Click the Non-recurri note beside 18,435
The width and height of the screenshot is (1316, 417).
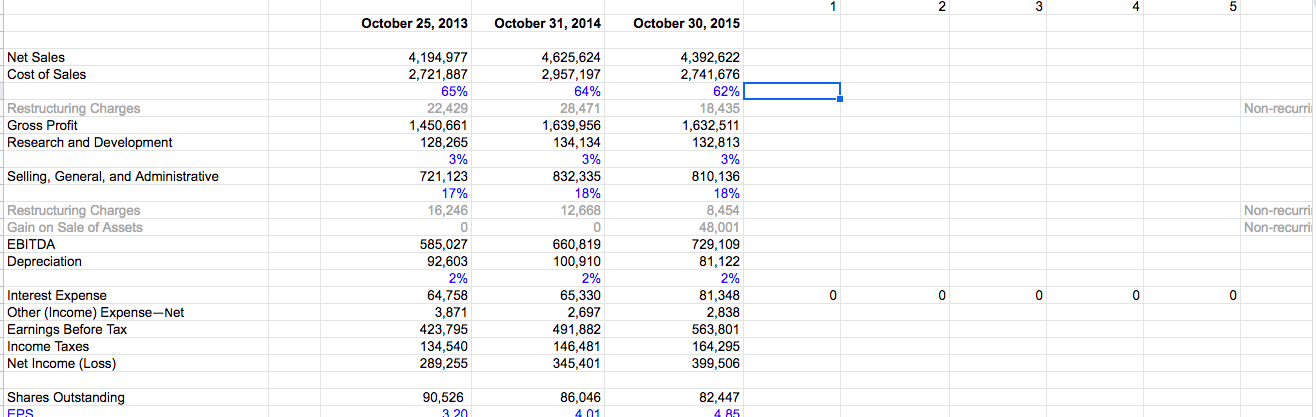(x=1279, y=108)
